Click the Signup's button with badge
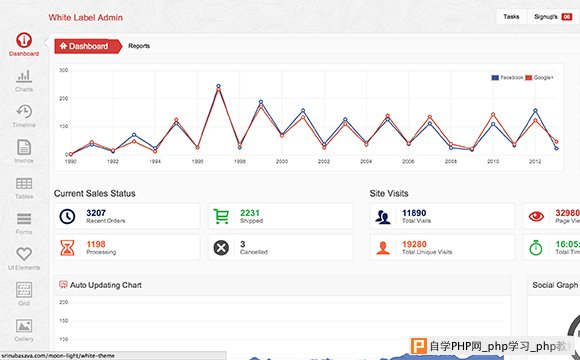The height and width of the screenshot is (360, 580). [553, 17]
